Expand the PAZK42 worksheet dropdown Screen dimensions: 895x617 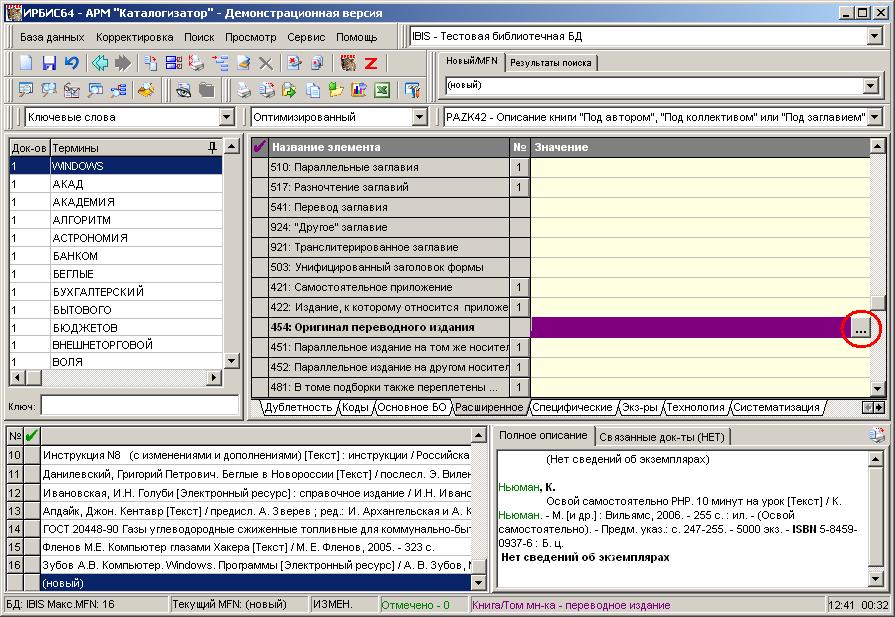point(874,118)
